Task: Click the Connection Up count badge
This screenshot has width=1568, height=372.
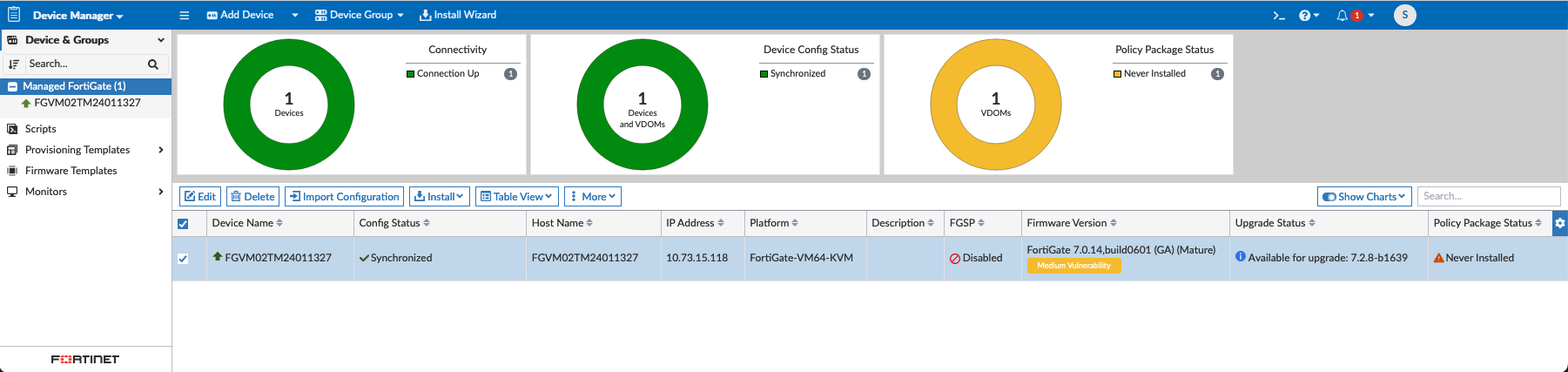Action: (x=511, y=74)
